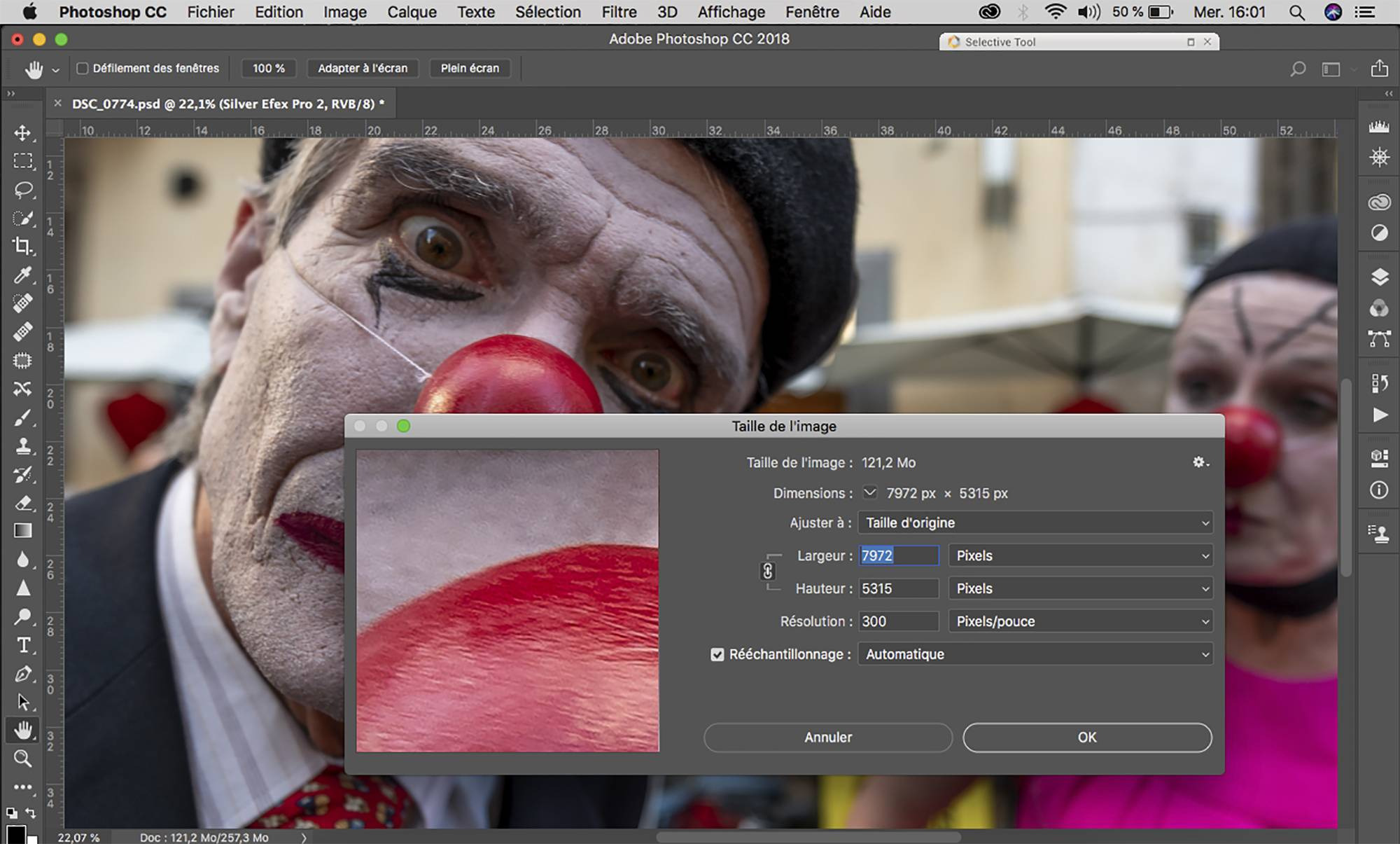Open the Hand tool preset picker arrow

pyautogui.click(x=55, y=70)
